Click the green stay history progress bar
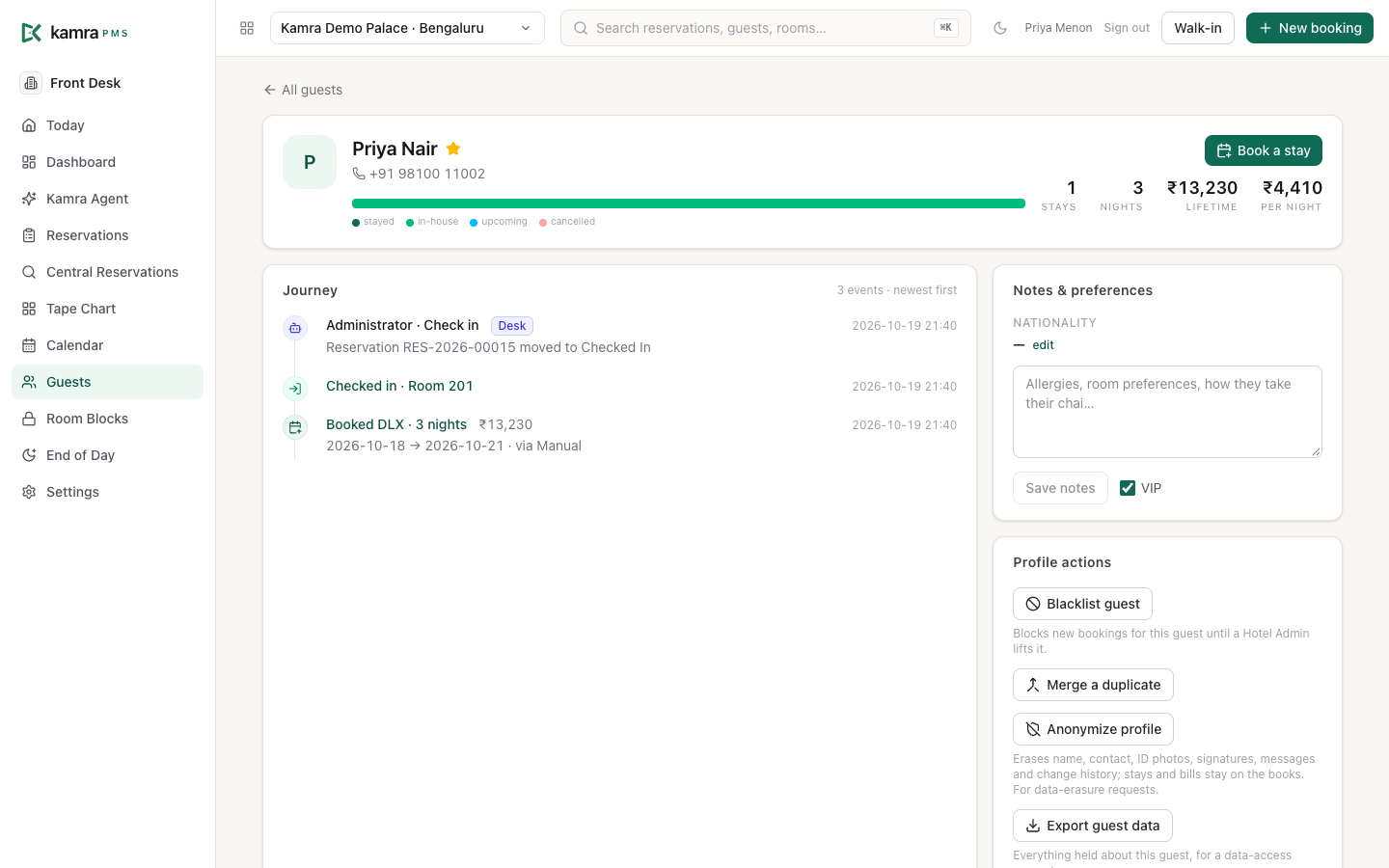This screenshot has height=868, width=1389. (689, 203)
